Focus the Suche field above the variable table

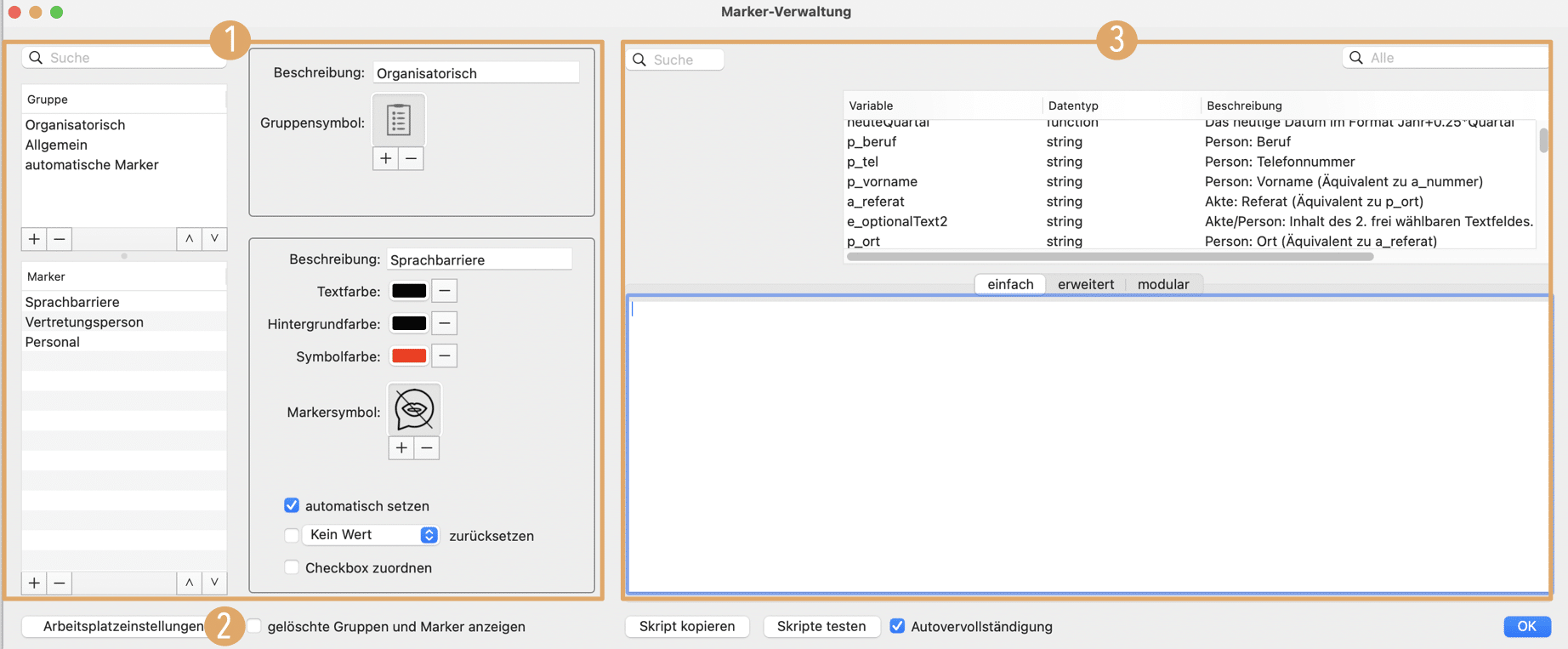pyautogui.click(x=675, y=60)
